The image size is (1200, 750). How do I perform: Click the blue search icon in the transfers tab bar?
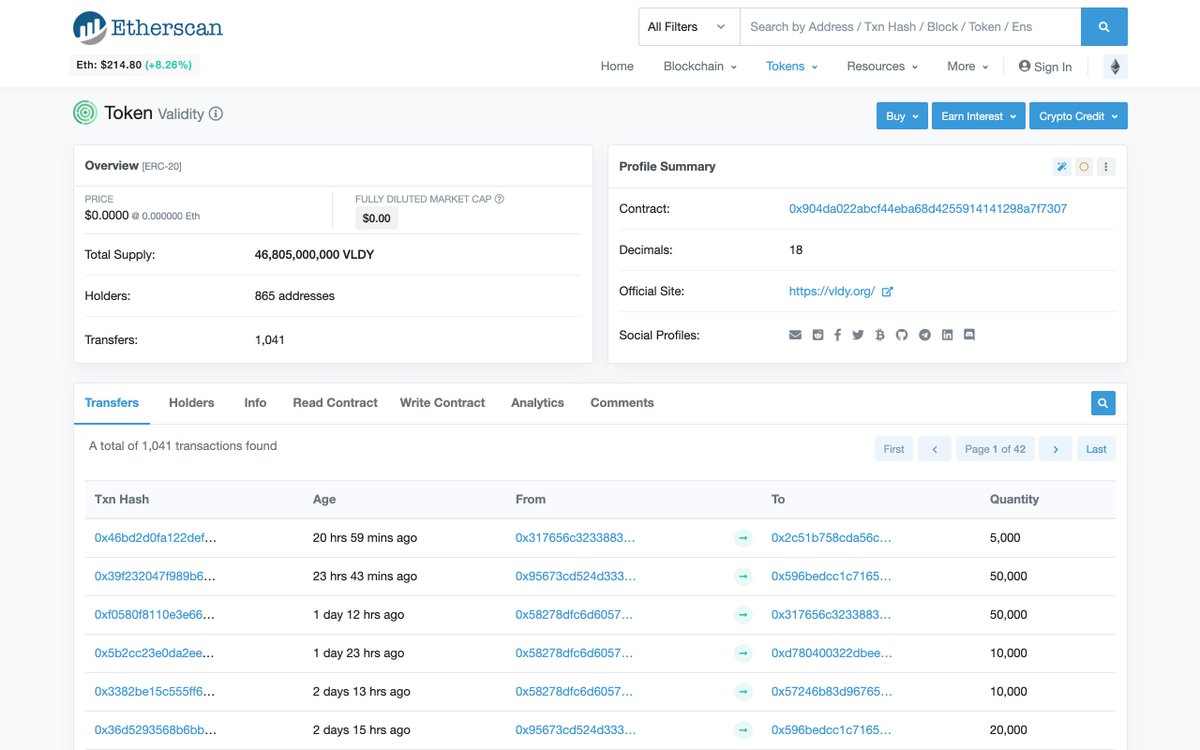point(1103,403)
